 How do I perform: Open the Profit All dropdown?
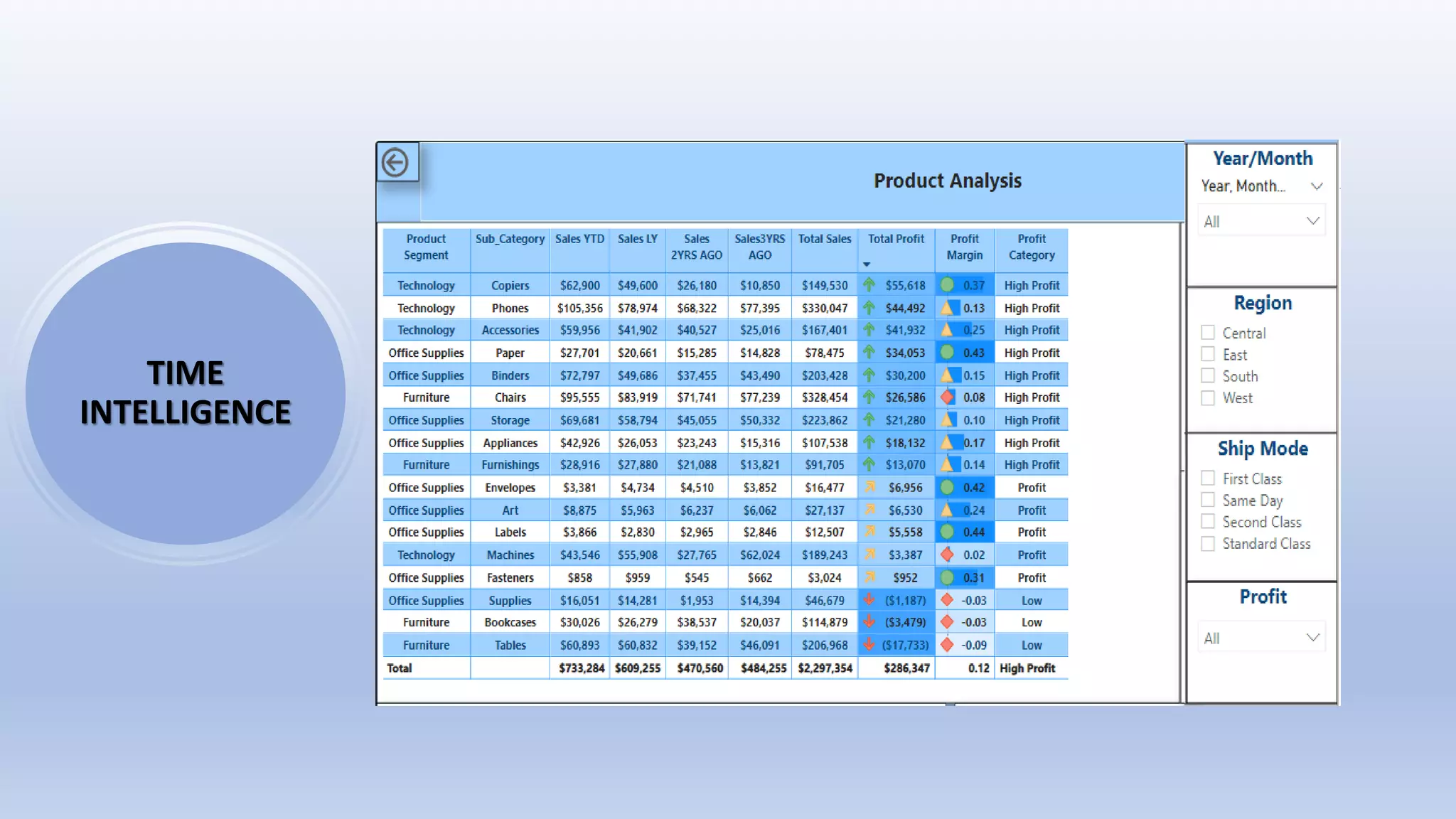coord(1261,638)
